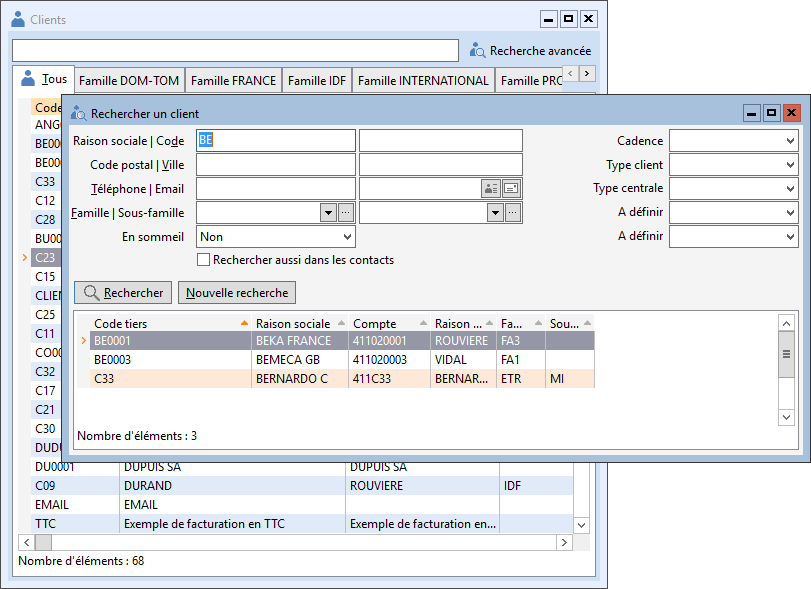Viewport: 811px width, 589px height.
Task: Sort results by Raison sociale column
Action: tap(300, 323)
